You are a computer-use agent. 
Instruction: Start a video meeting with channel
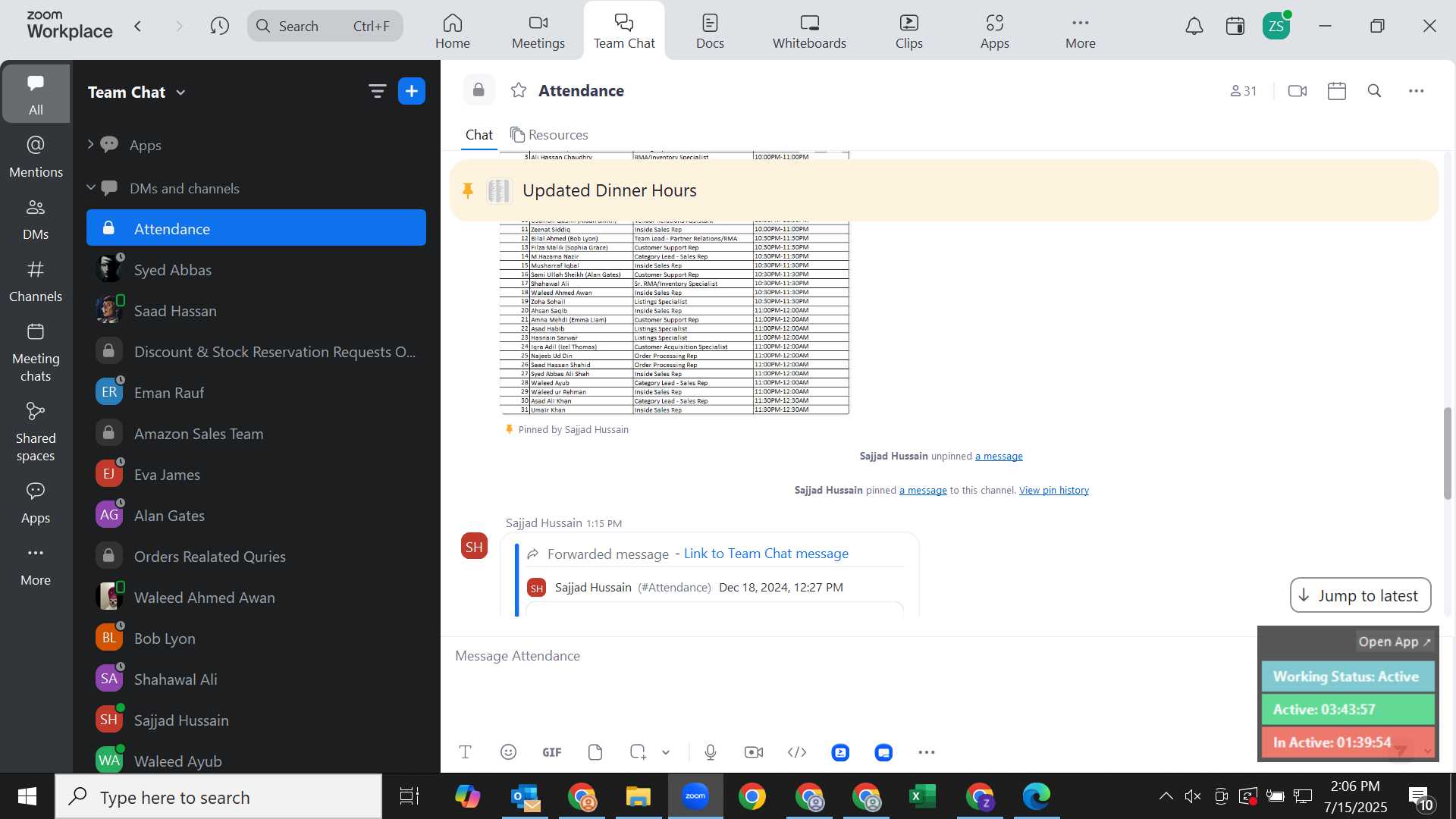point(1298,91)
